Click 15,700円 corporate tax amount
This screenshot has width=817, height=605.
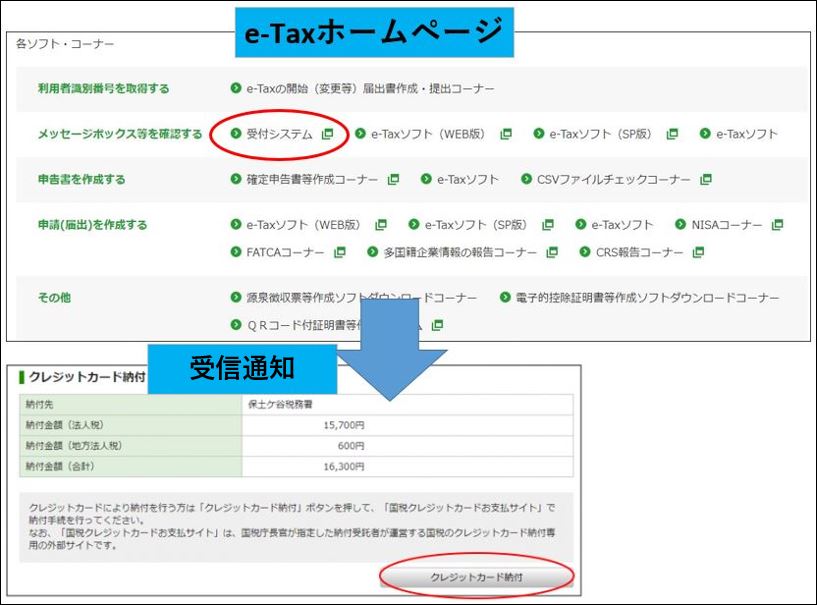coord(344,425)
